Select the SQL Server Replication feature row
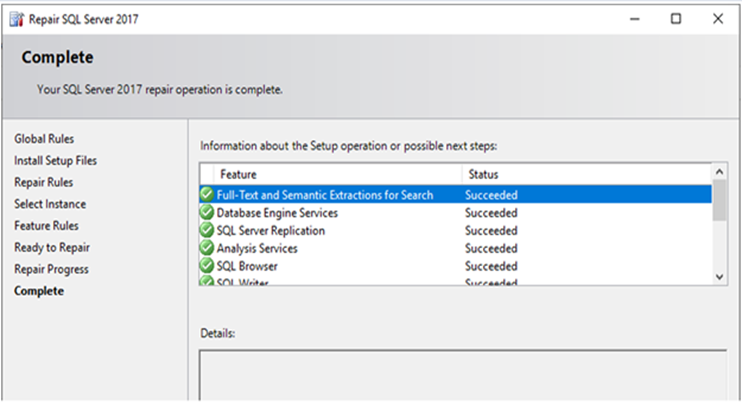 [x=270, y=231]
